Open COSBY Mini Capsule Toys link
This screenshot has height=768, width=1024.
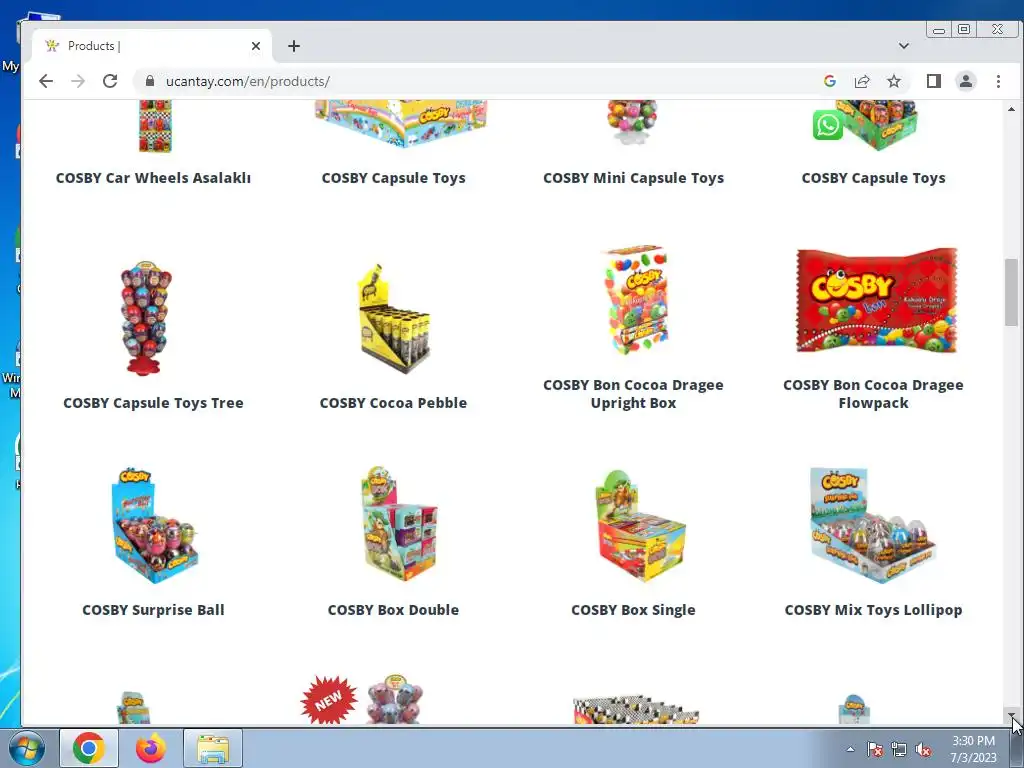pos(633,178)
